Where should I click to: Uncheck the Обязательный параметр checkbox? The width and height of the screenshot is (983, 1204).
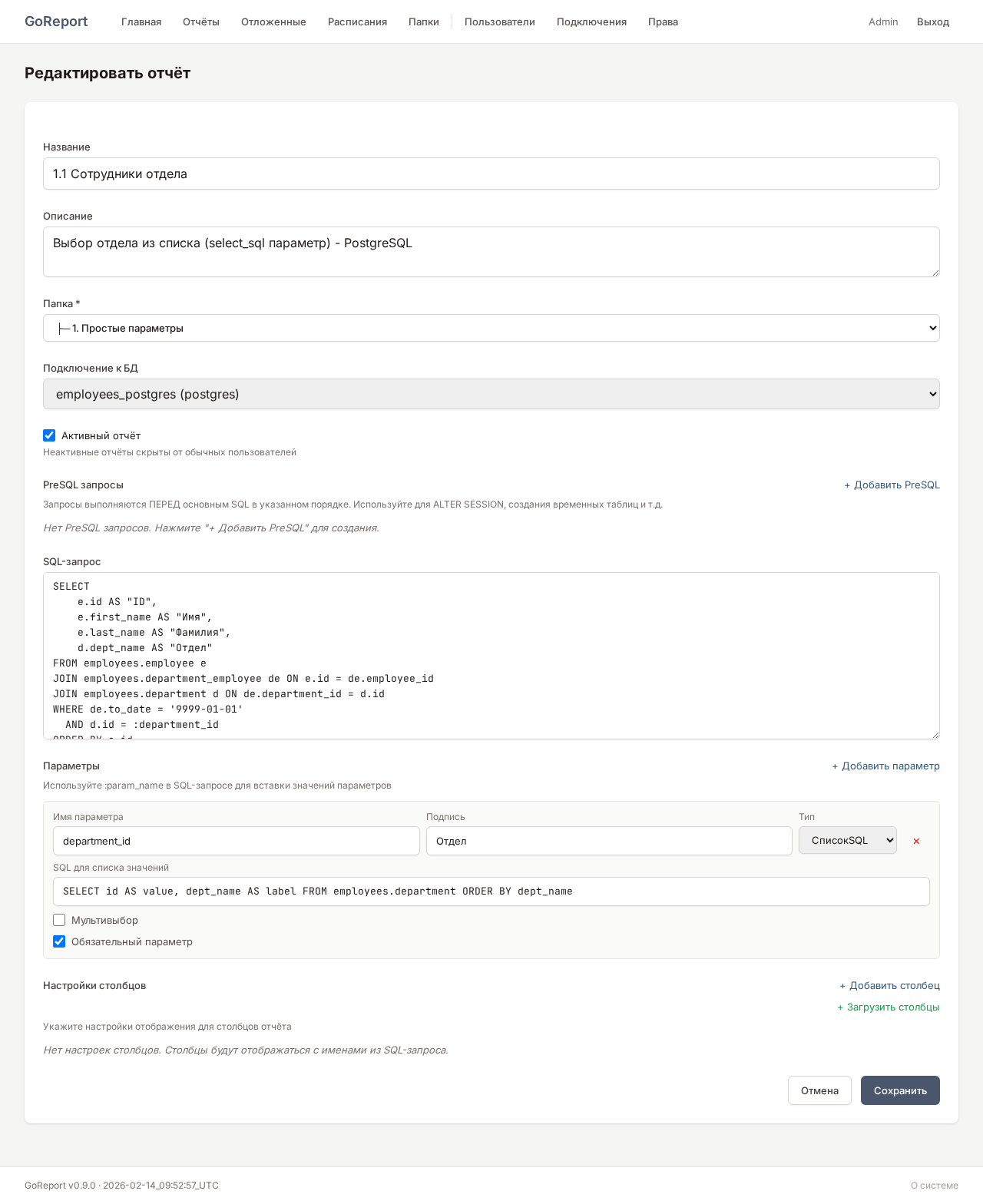(59, 941)
